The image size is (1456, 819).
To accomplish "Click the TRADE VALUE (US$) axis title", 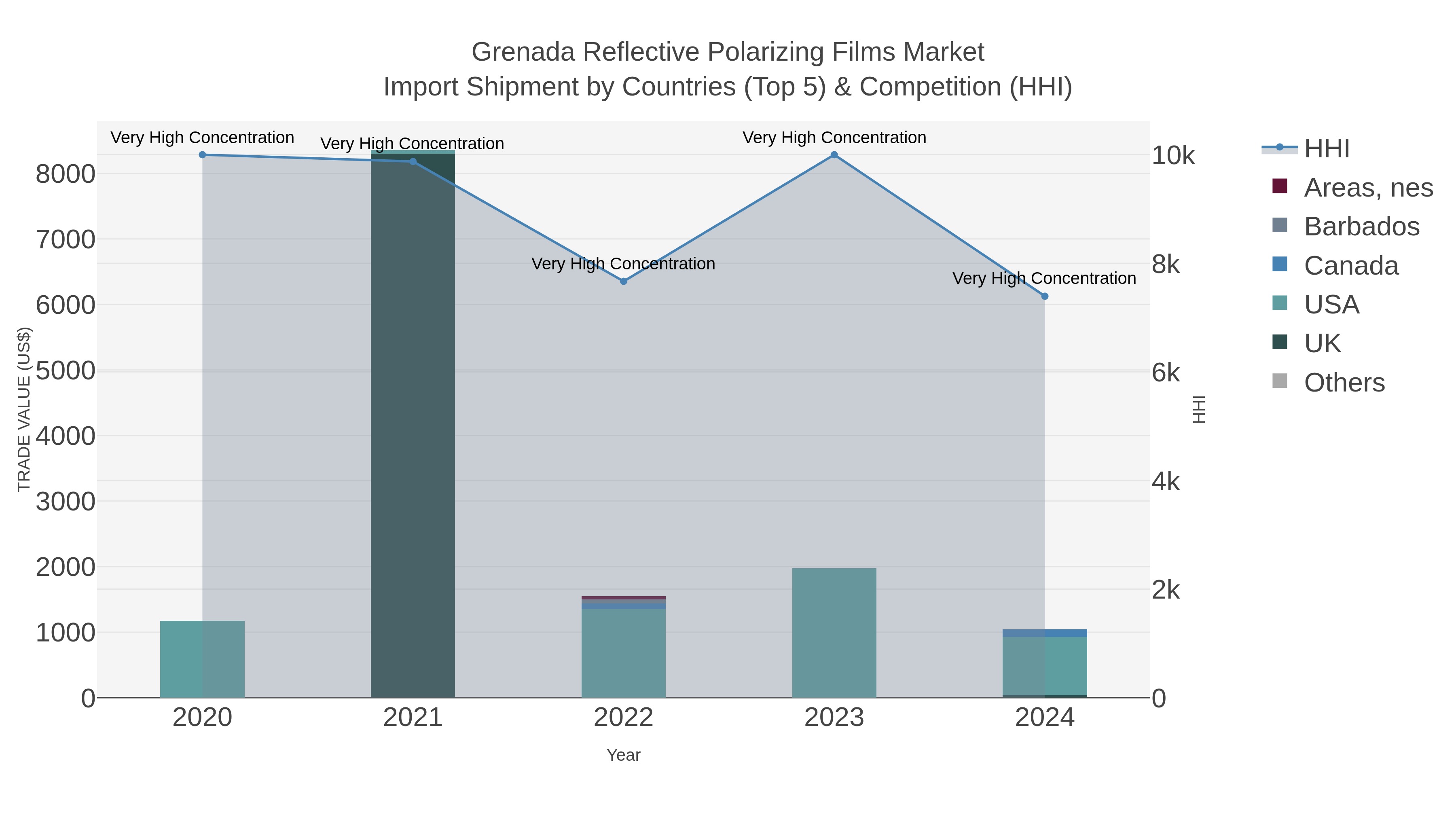I will tap(24, 409).
